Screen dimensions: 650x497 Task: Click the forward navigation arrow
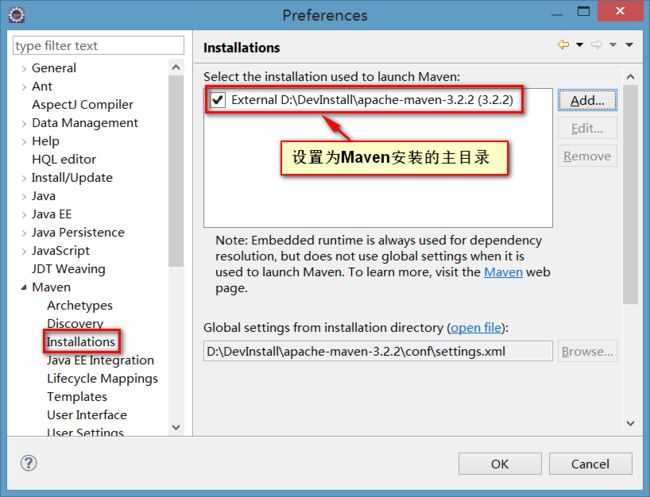coord(596,44)
